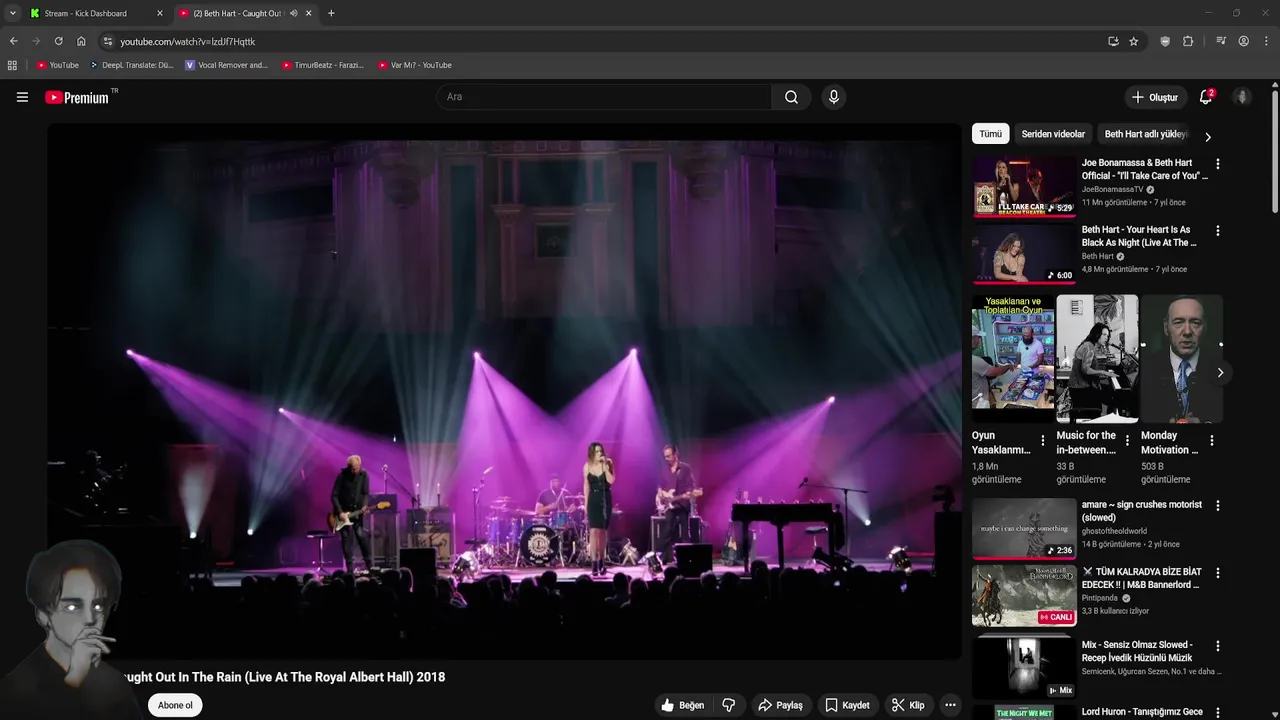Click the Oluştur create button
Image resolution: width=1280 pixels, height=720 pixels.
(x=1155, y=97)
